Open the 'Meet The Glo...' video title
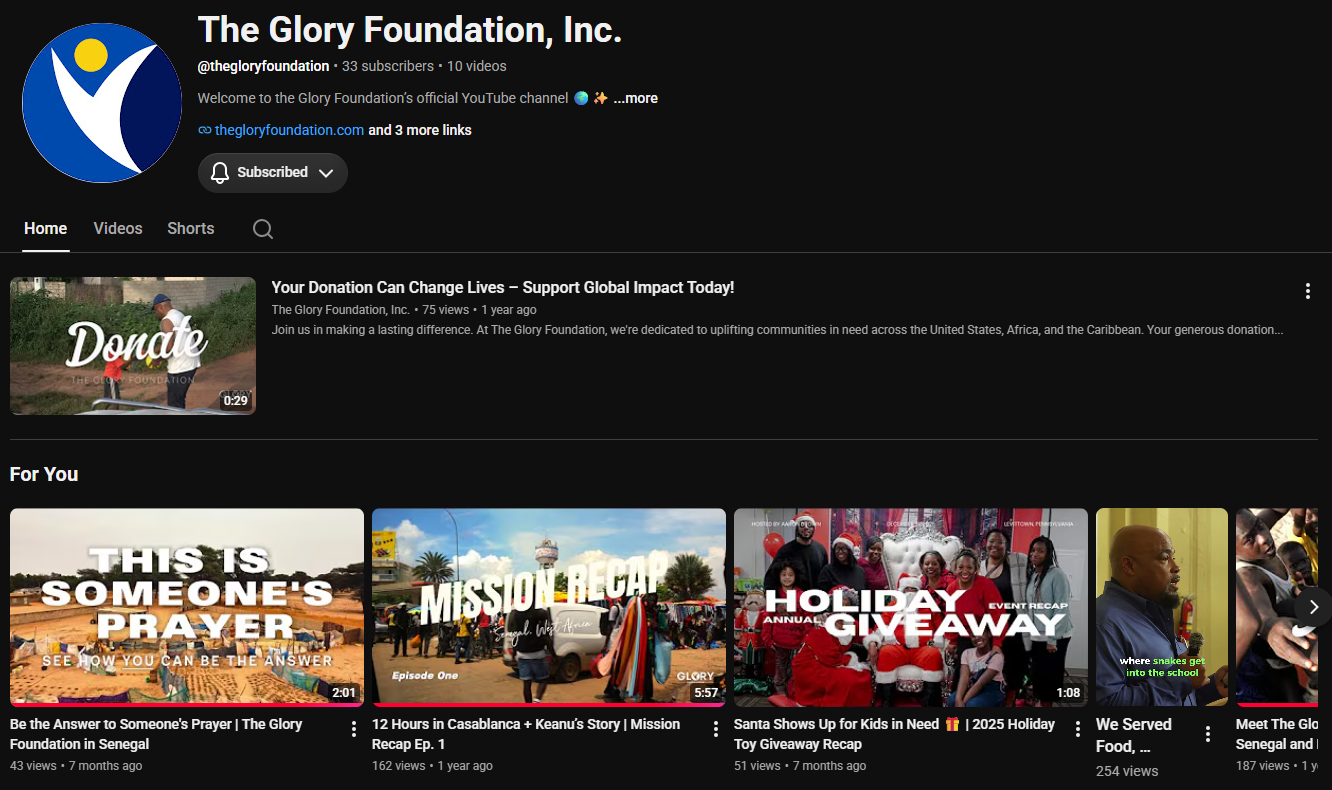This screenshot has height=790, width=1332. pyautogui.click(x=1277, y=734)
